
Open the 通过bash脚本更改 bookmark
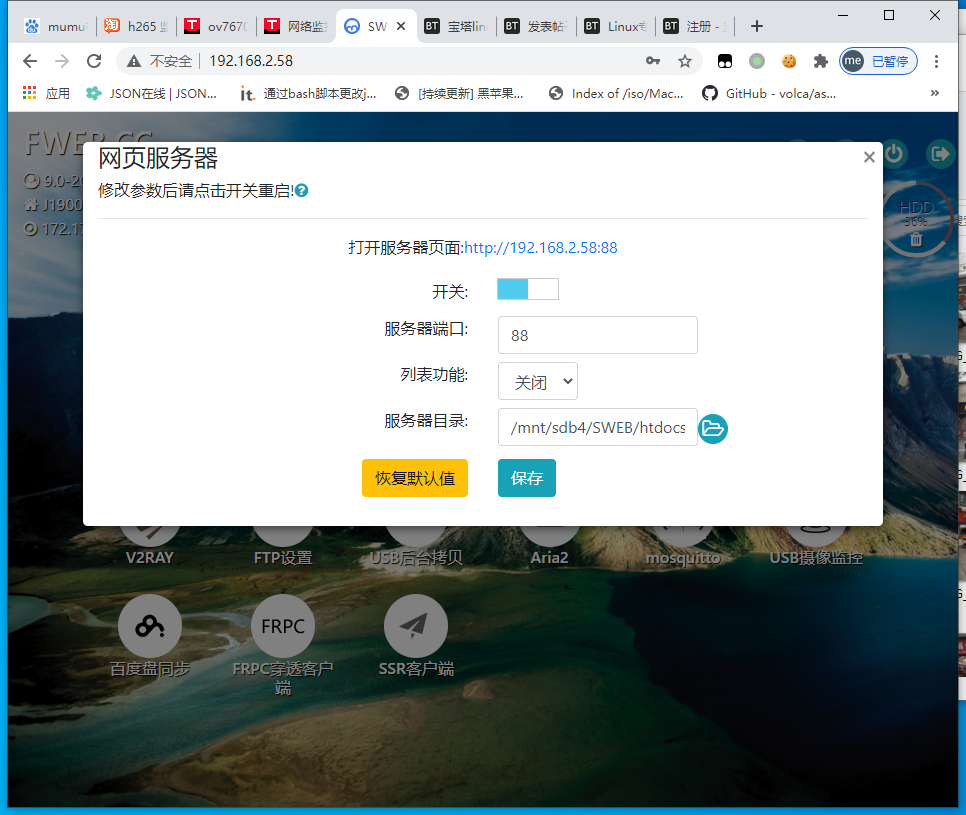click(x=308, y=93)
